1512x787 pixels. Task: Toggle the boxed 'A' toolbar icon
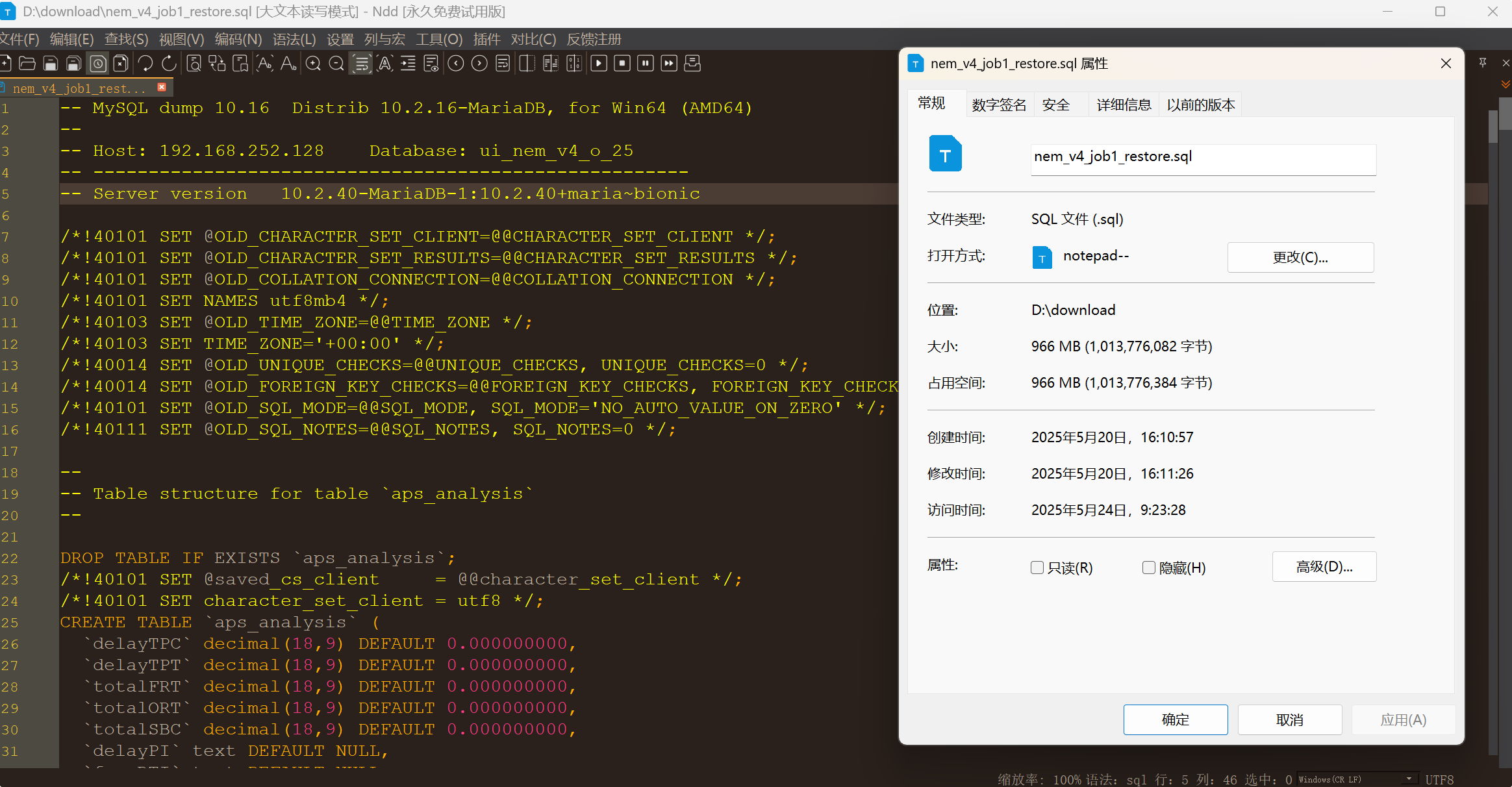coord(384,63)
